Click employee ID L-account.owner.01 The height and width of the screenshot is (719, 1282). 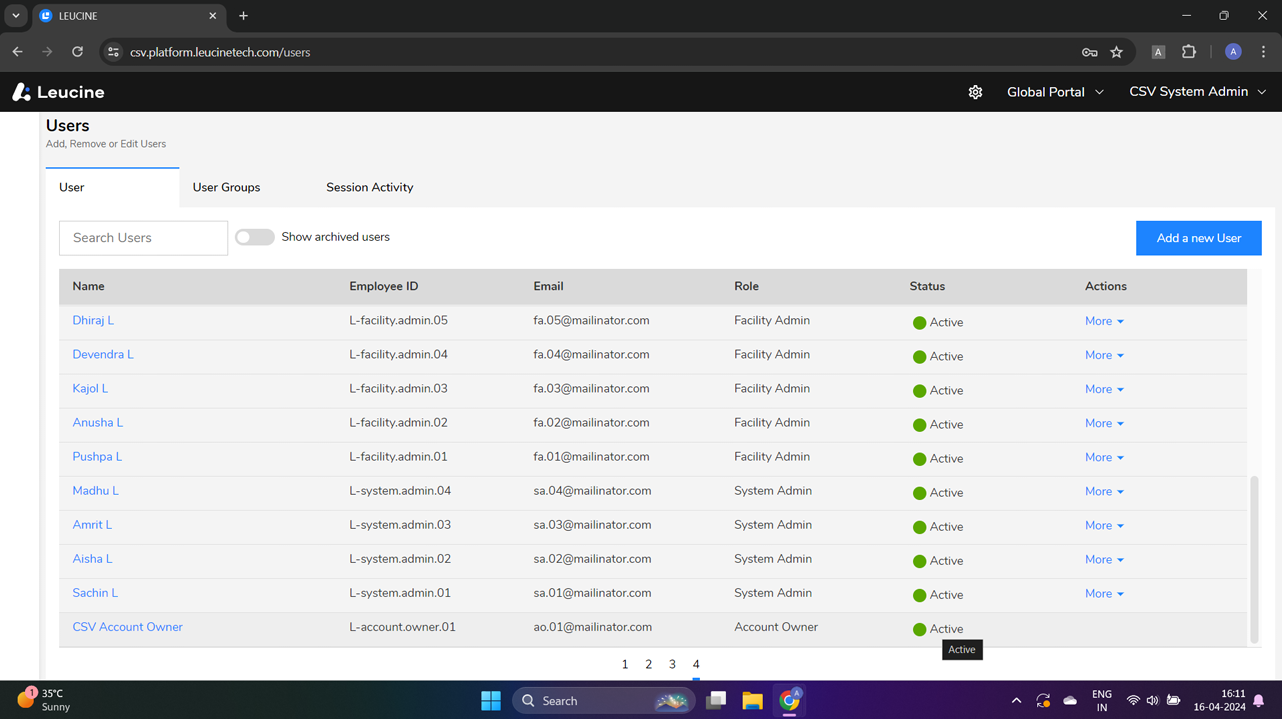coord(402,627)
